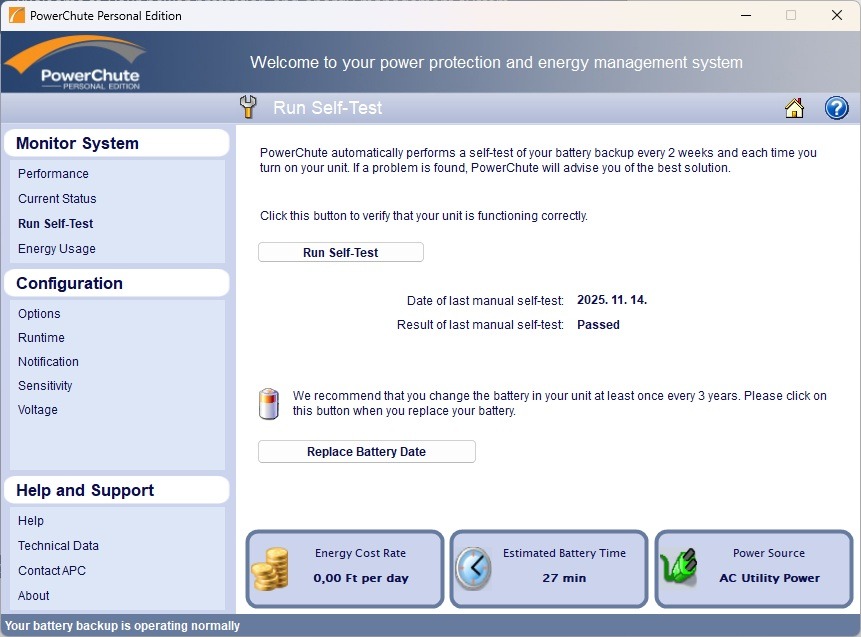Click the Result of last manual self-test label
This screenshot has width=861, height=637.
tap(480, 325)
